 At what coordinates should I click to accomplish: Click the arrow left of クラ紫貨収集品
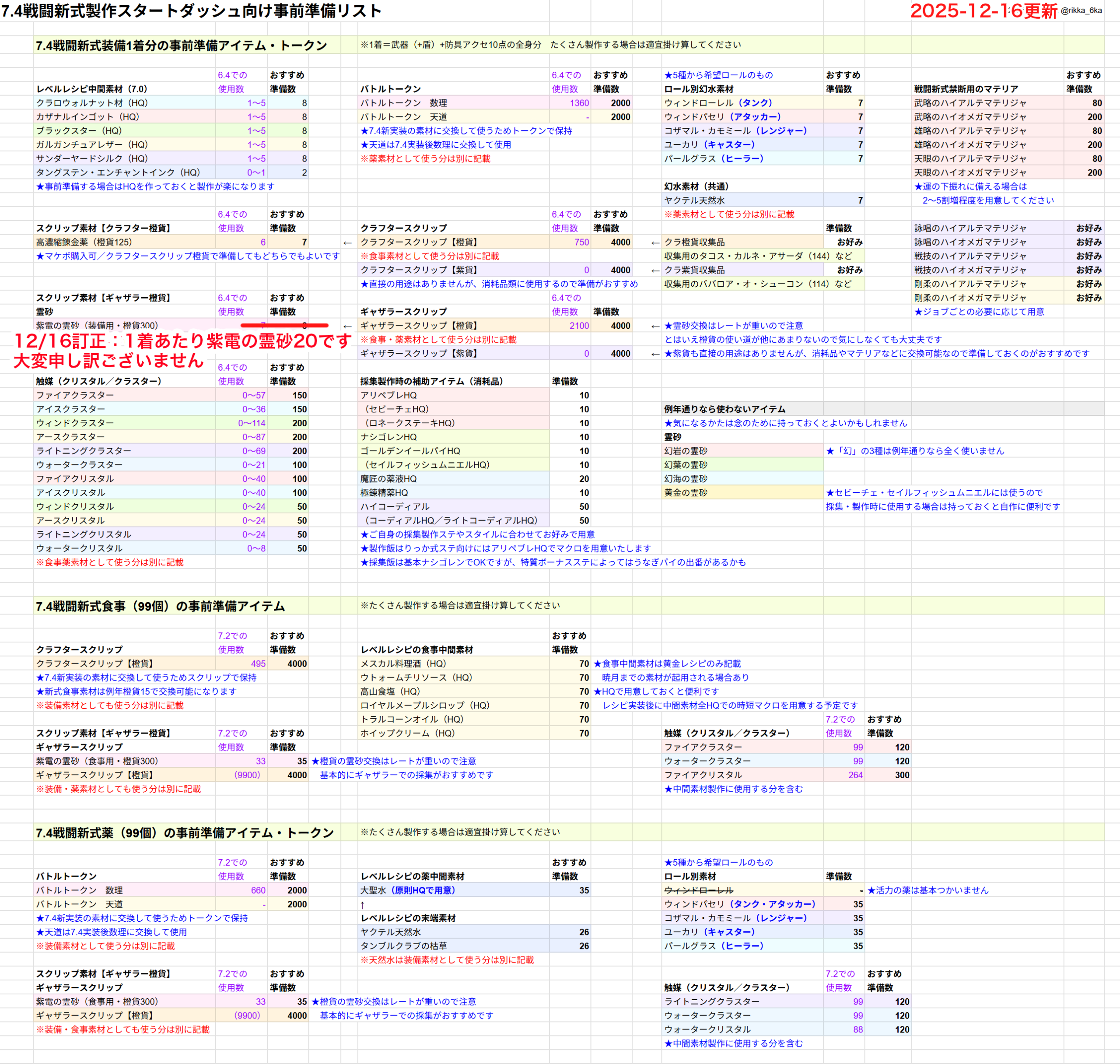655,270
